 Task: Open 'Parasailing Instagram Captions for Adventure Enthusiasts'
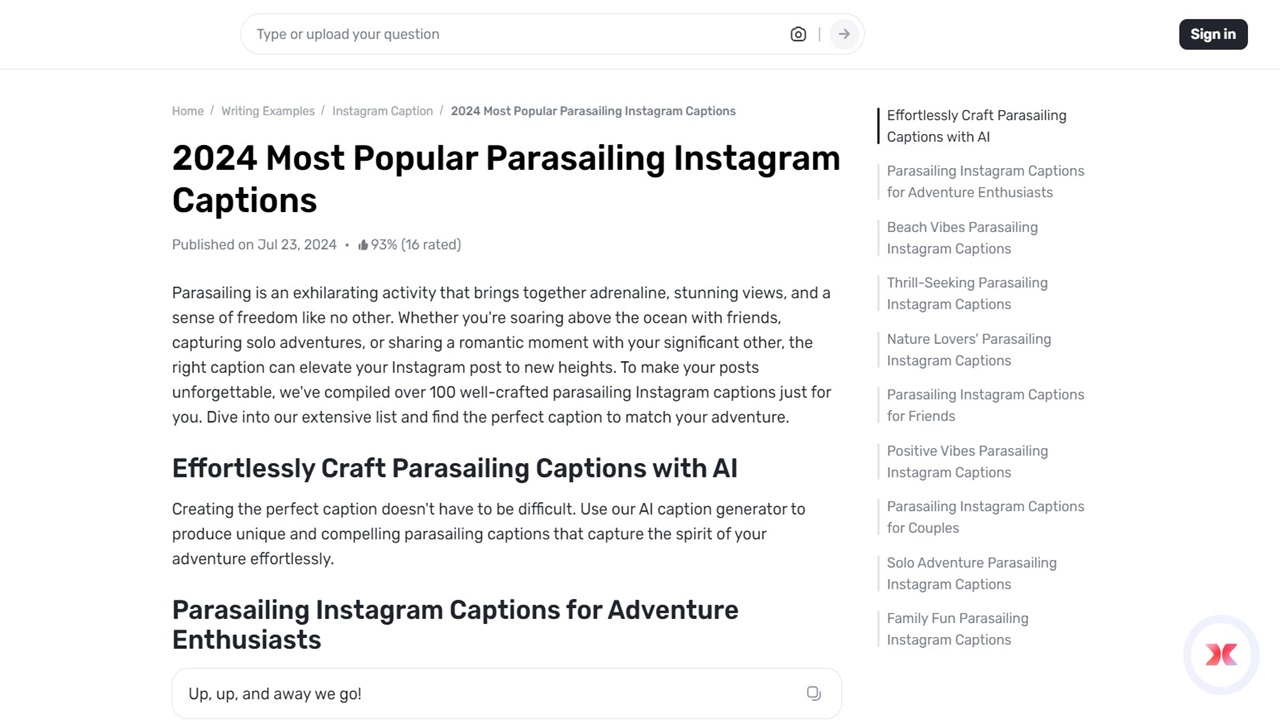tap(985, 181)
